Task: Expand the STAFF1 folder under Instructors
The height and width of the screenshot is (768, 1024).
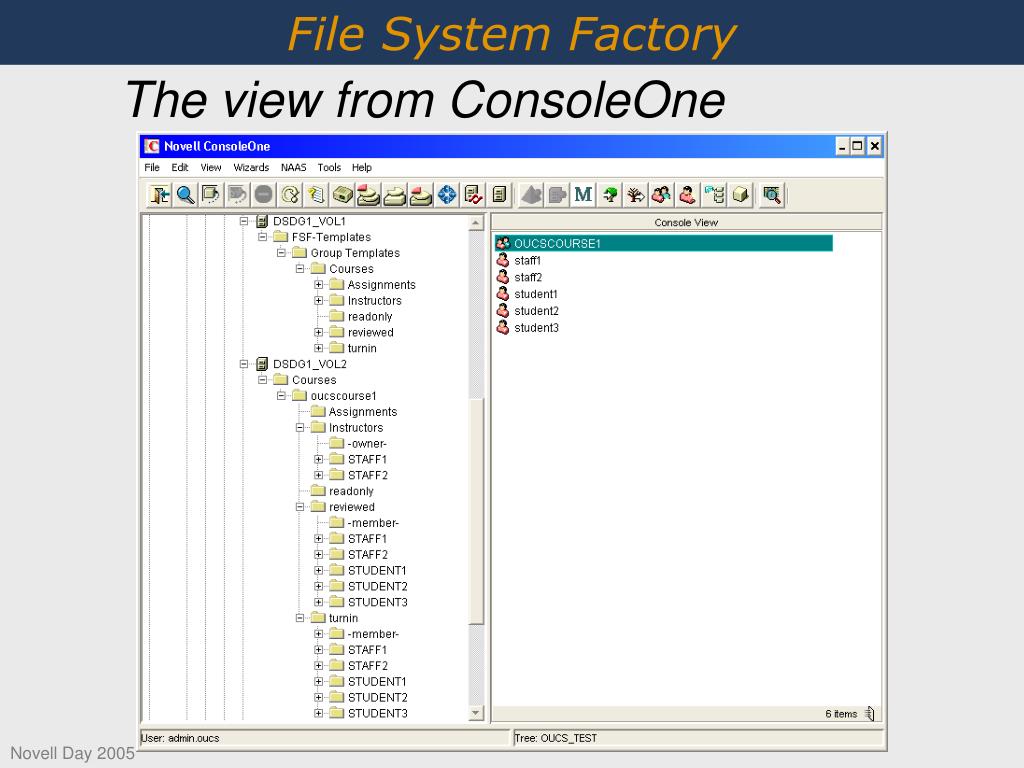Action: click(x=319, y=459)
